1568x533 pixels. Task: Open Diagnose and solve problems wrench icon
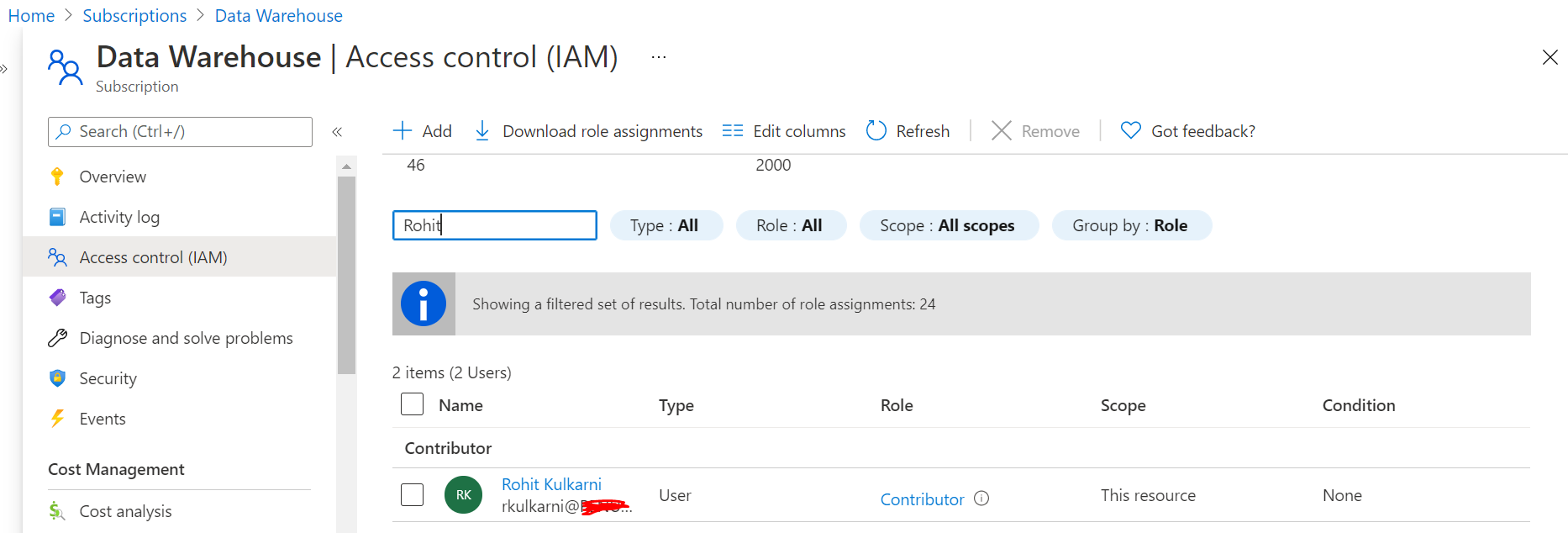click(x=57, y=338)
